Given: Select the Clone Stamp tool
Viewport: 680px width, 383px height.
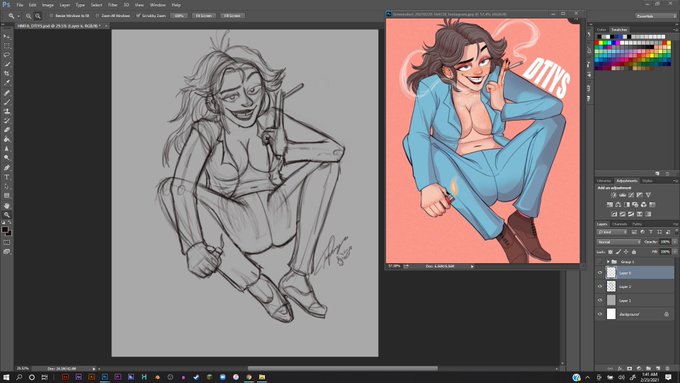Looking at the screenshot, I should [x=7, y=111].
